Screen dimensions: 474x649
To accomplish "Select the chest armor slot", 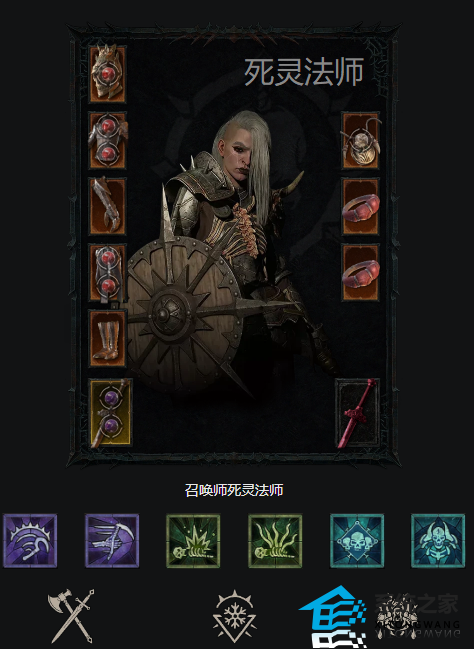I will [x=107, y=140].
